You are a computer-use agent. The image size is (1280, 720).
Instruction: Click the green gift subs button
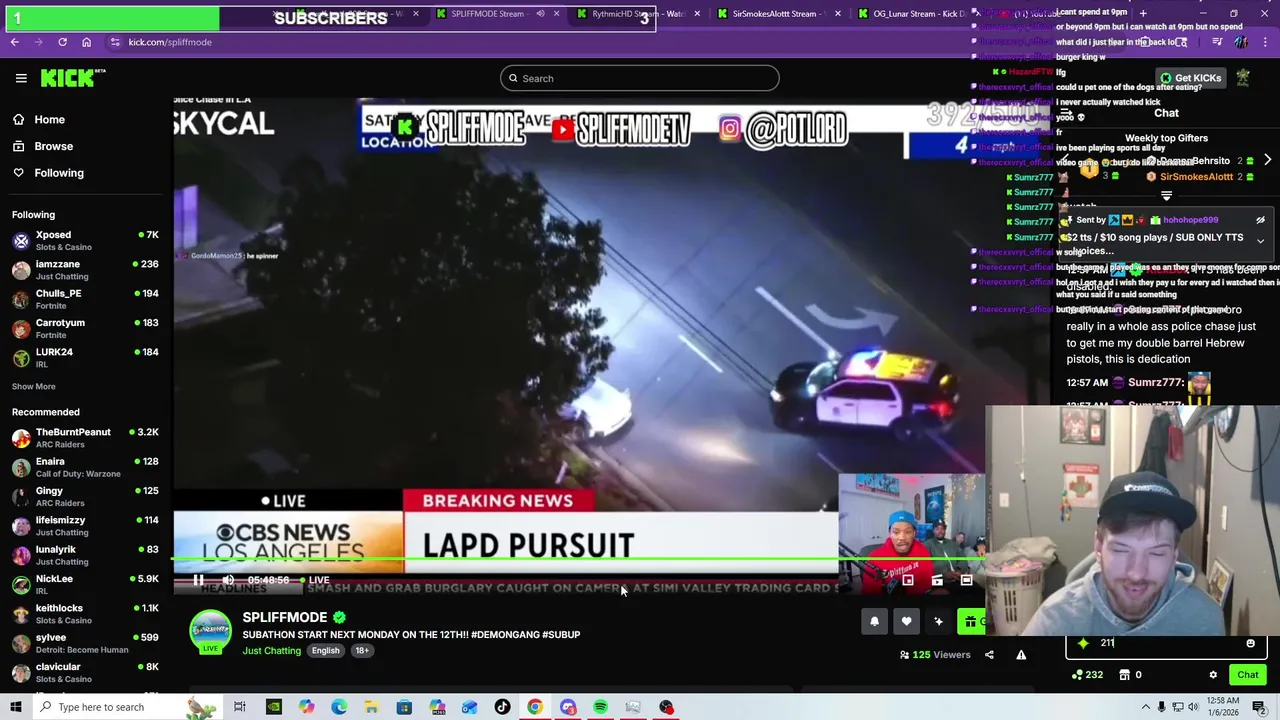click(x=971, y=622)
